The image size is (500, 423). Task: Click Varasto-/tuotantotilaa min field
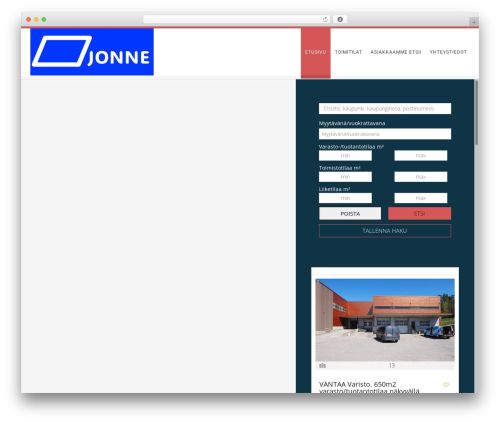(345, 156)
